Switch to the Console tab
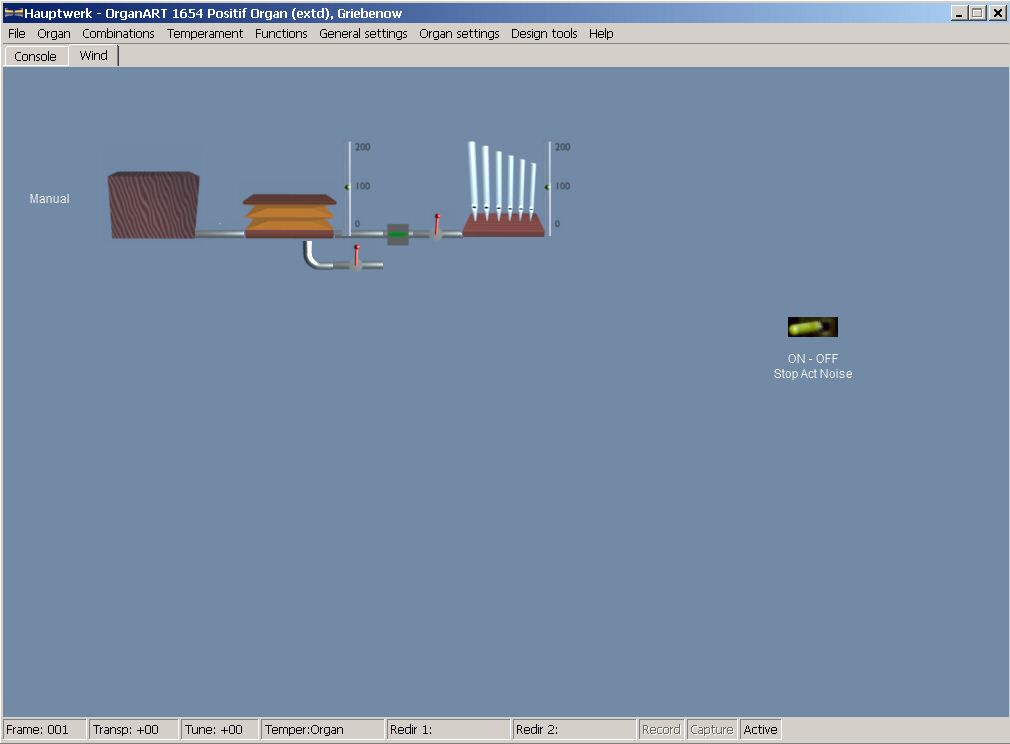 tap(35, 56)
